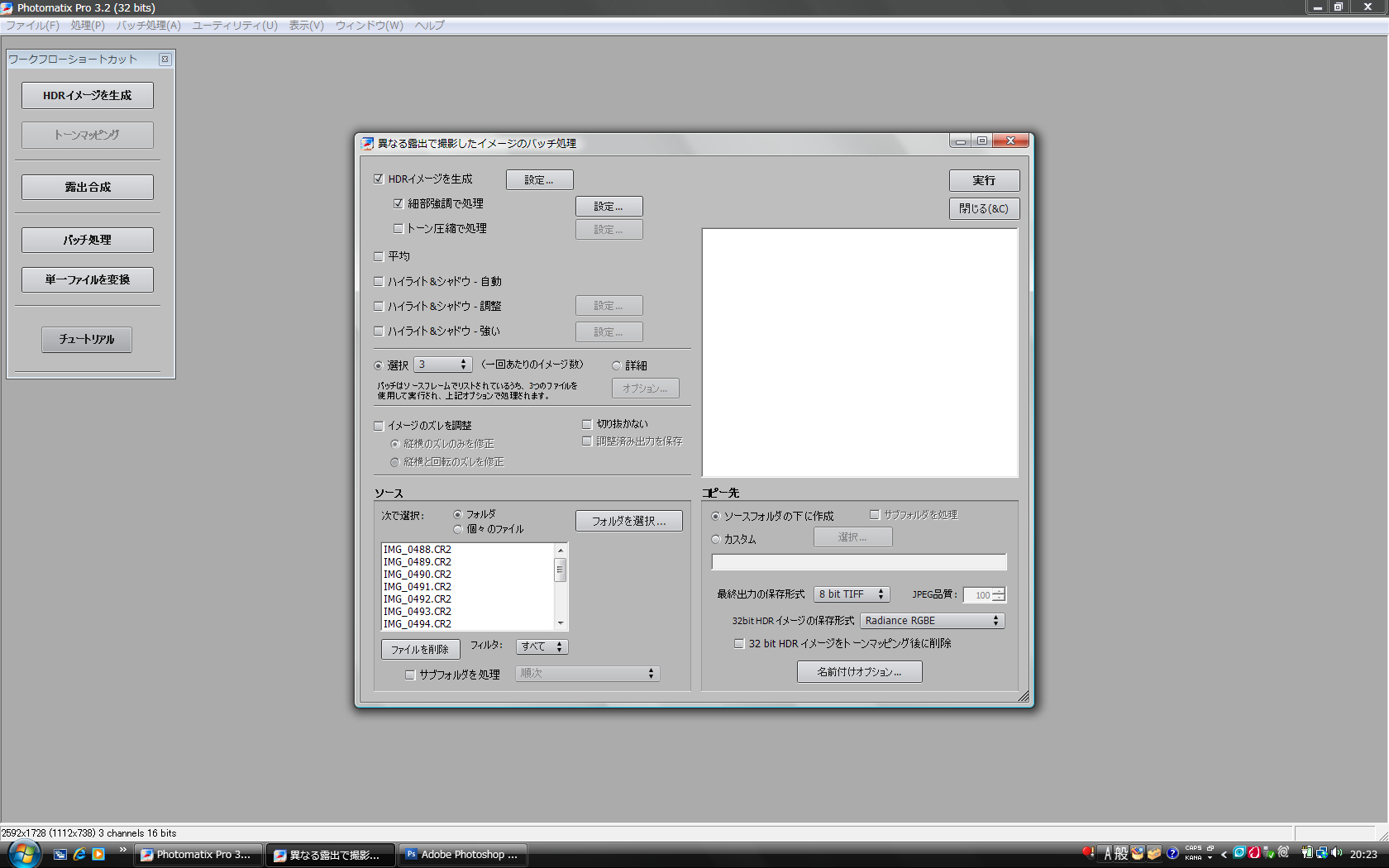Enable ハイライト&シャドウ - 調整 checkbox
Screen dimensions: 1389x868
379,306
